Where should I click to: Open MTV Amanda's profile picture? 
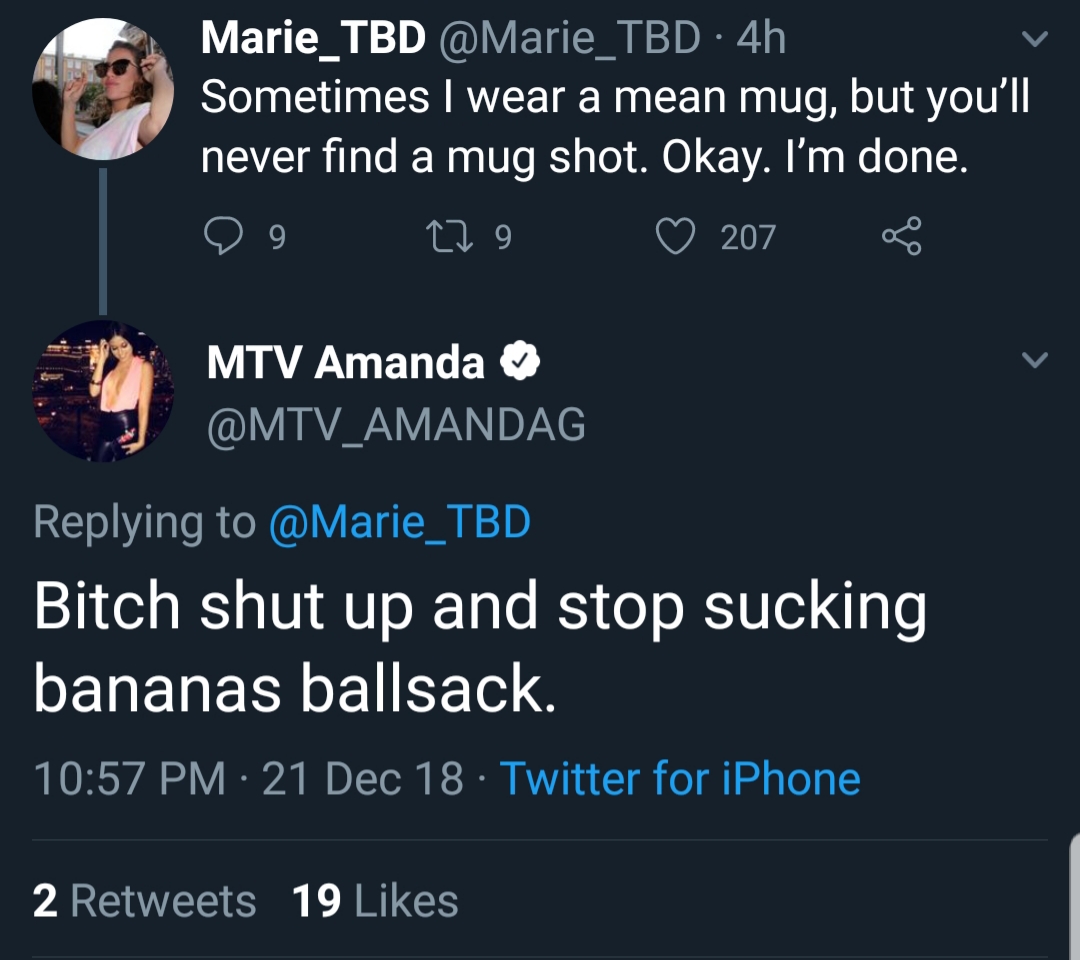103,390
